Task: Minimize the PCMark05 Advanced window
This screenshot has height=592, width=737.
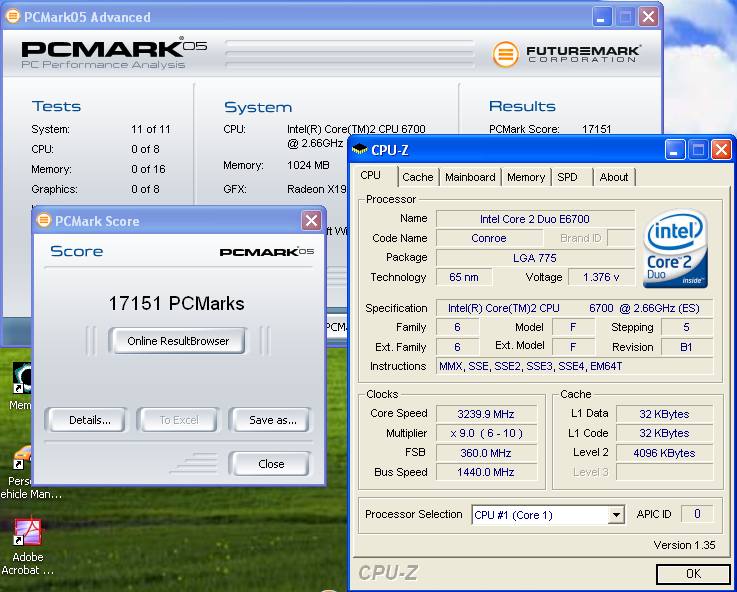Action: point(602,17)
